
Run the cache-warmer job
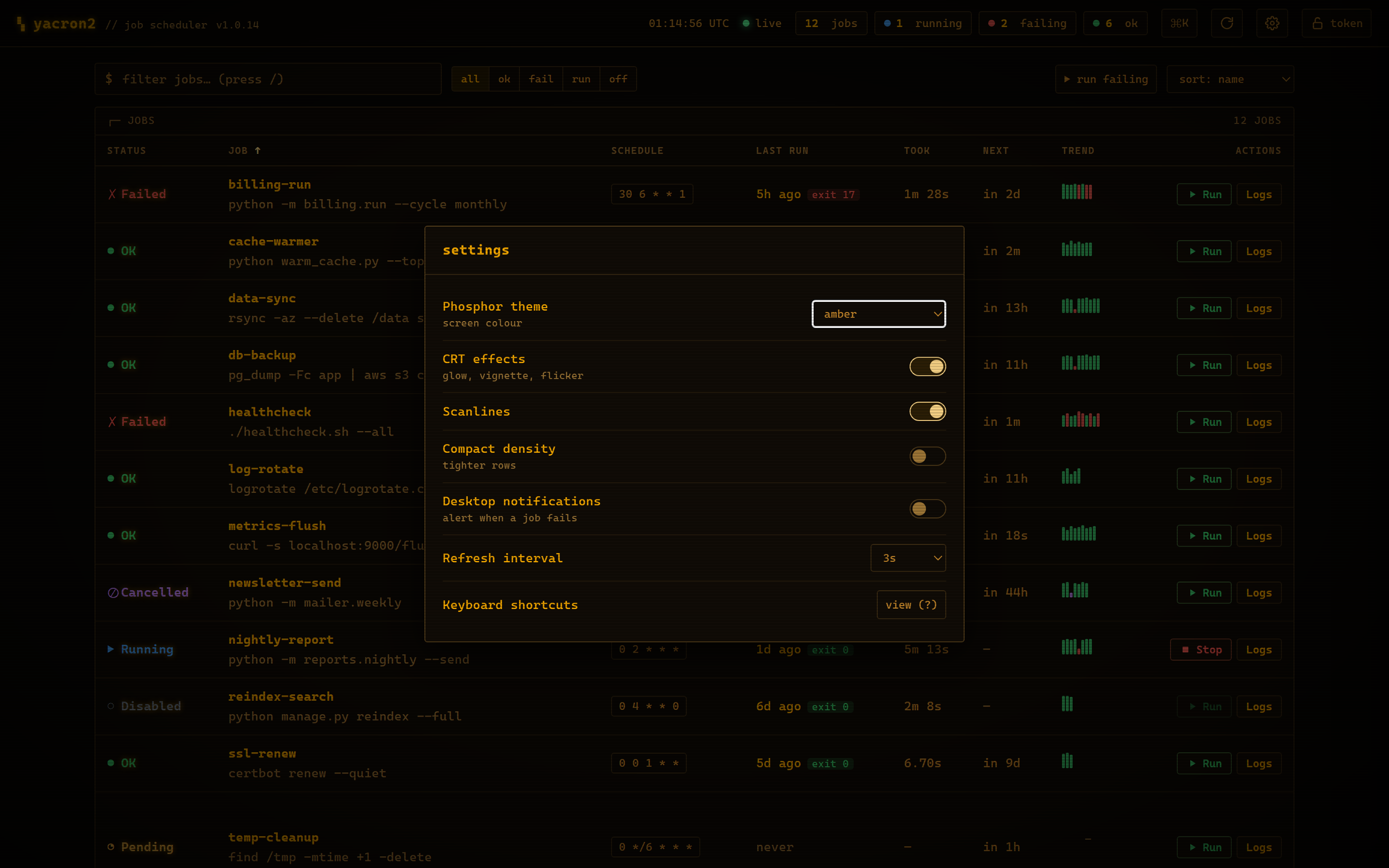click(1204, 251)
